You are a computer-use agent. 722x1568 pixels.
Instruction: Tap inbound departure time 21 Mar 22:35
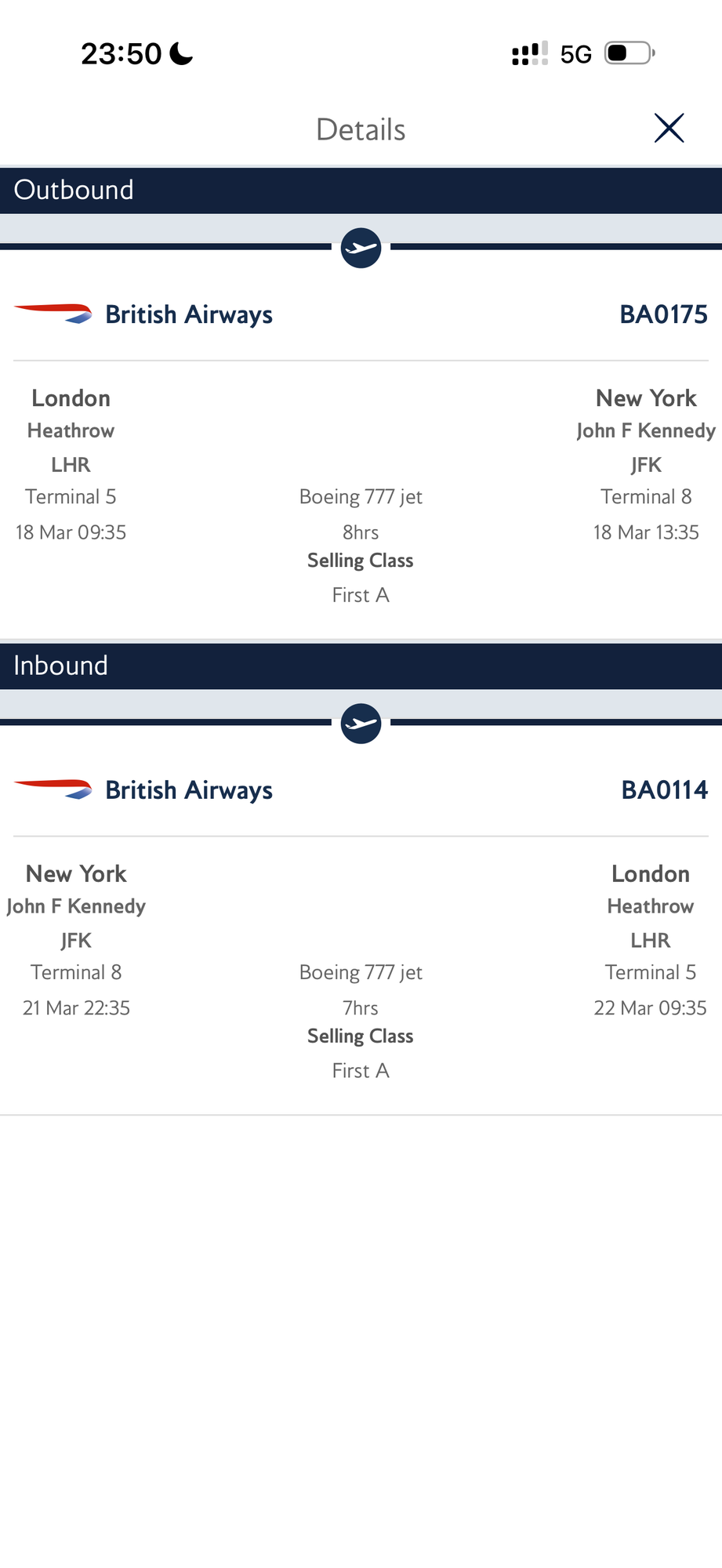tap(76, 1007)
